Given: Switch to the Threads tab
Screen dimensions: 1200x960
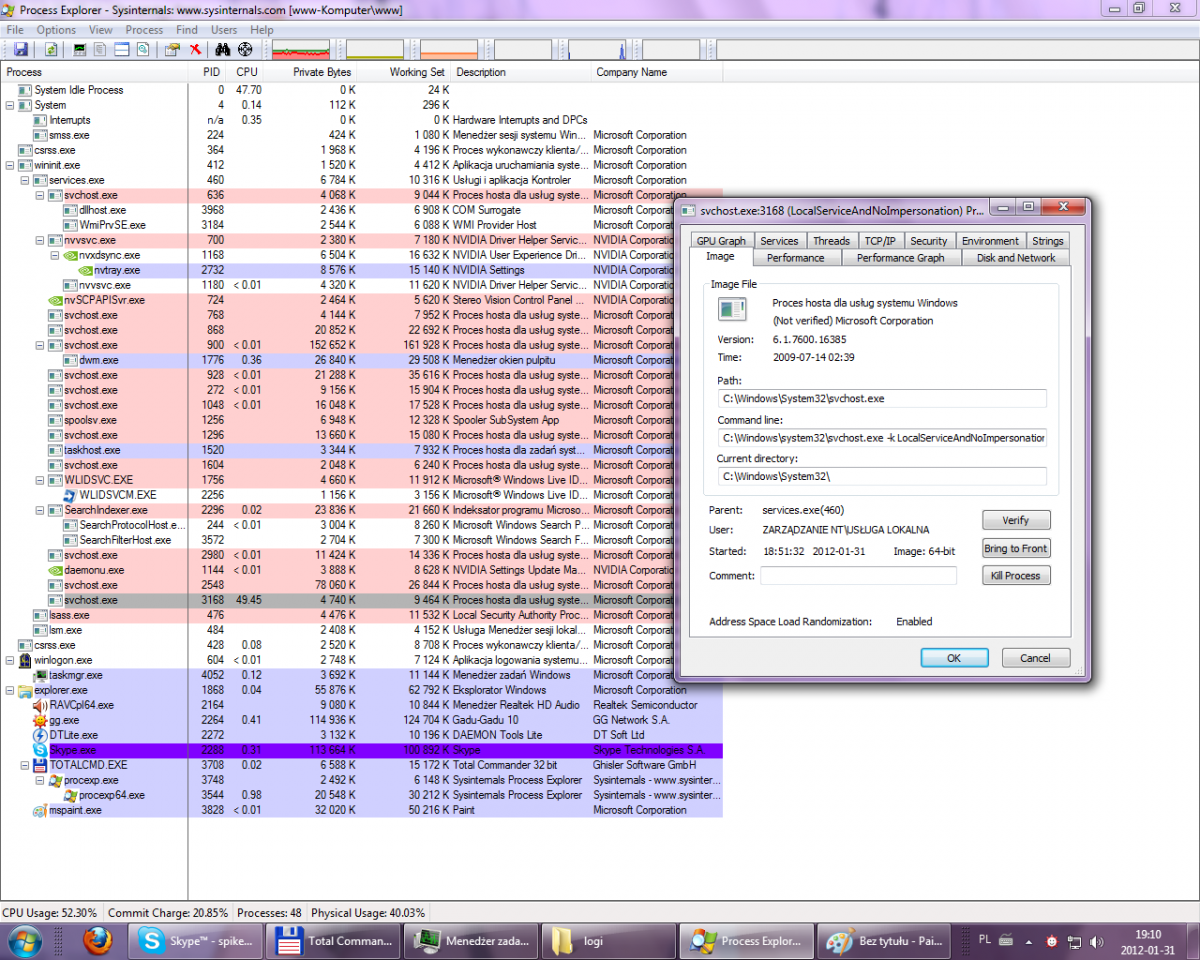Looking at the screenshot, I should (x=831, y=241).
